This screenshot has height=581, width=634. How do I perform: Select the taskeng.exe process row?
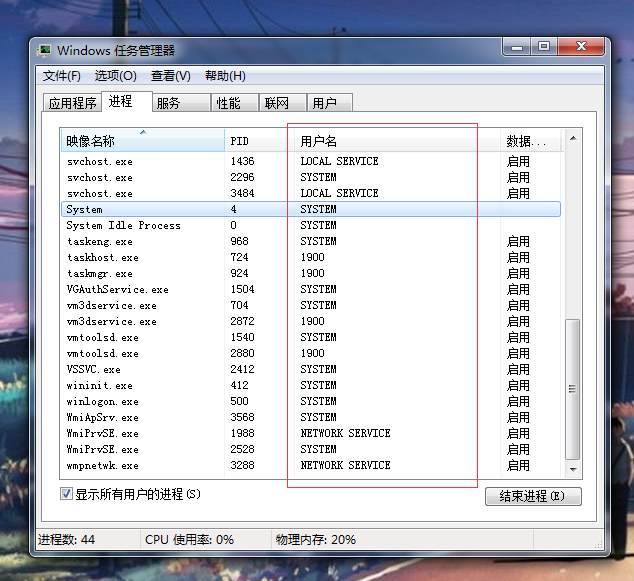311,241
